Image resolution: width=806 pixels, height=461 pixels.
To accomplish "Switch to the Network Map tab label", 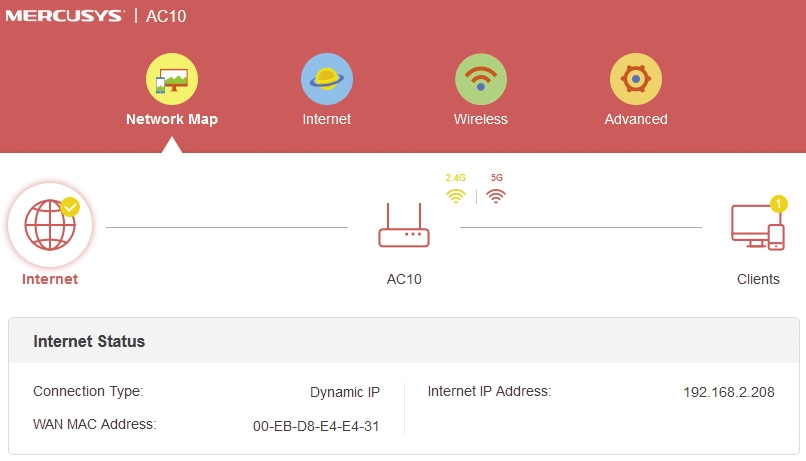I will pos(172,119).
